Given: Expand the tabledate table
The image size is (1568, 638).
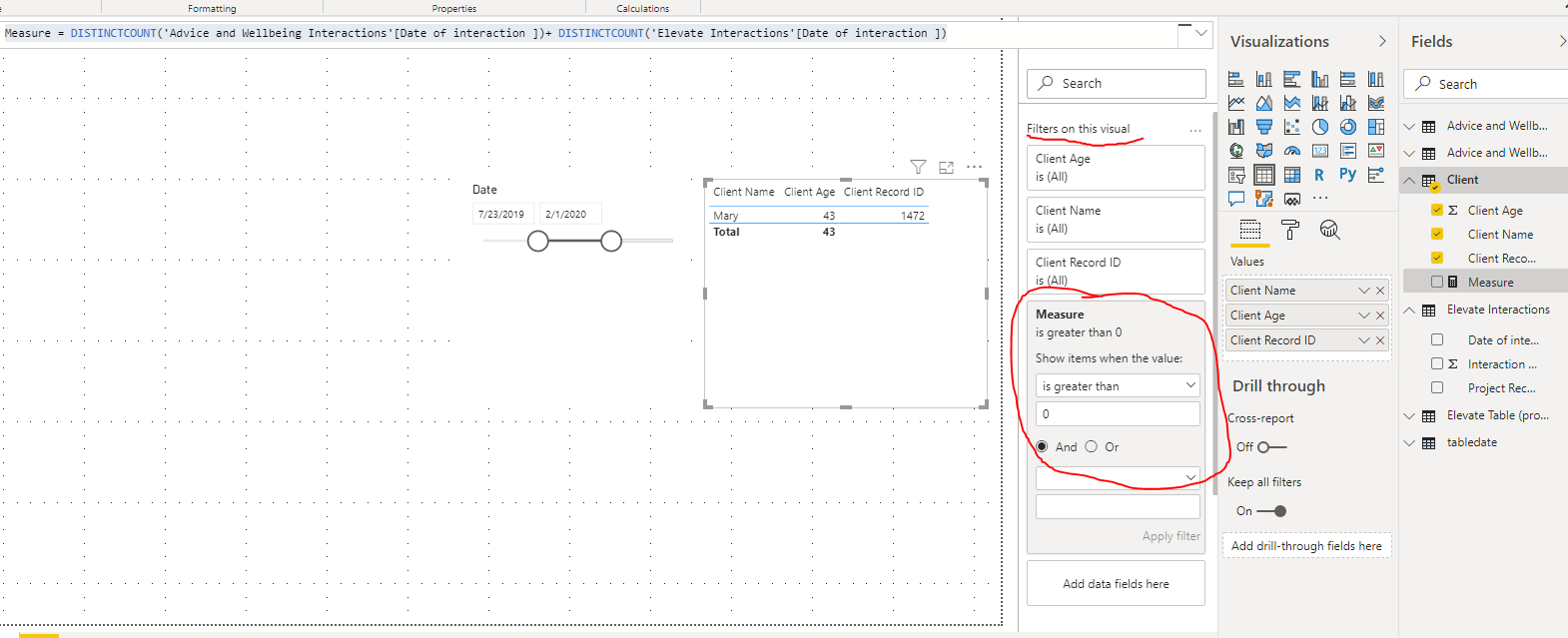Looking at the screenshot, I should [1409, 442].
